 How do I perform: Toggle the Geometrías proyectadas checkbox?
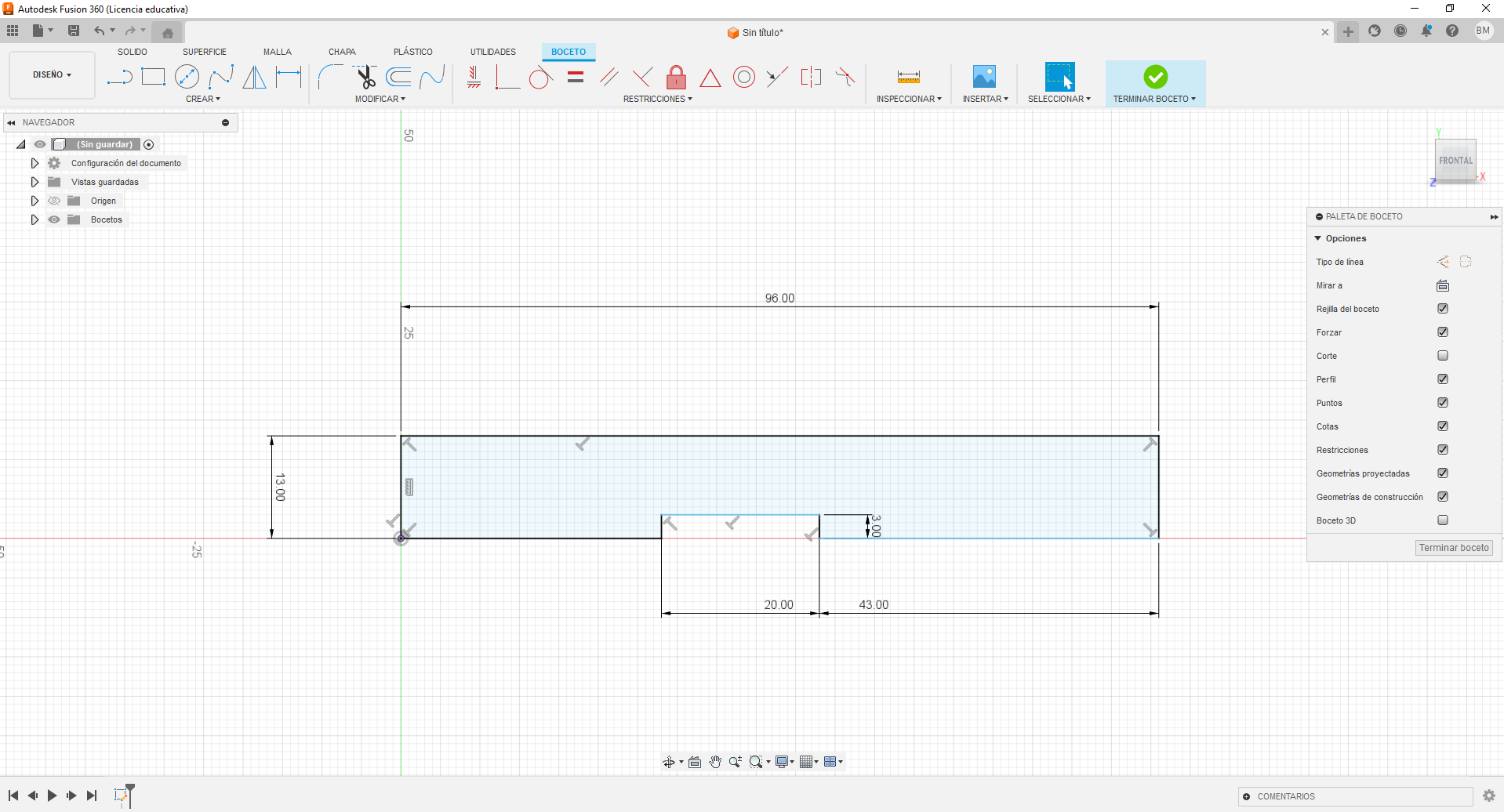point(1443,473)
